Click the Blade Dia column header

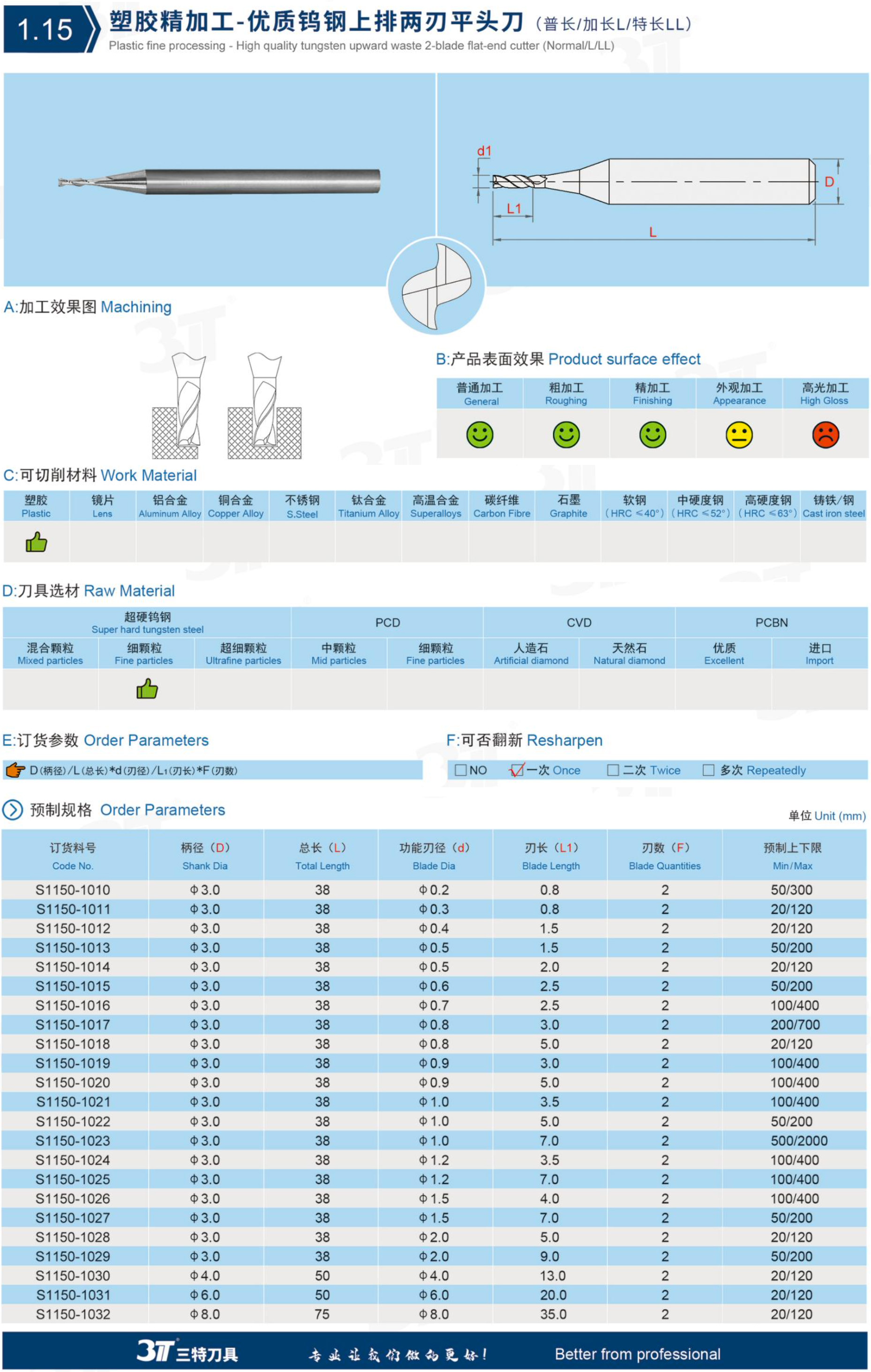(x=434, y=856)
